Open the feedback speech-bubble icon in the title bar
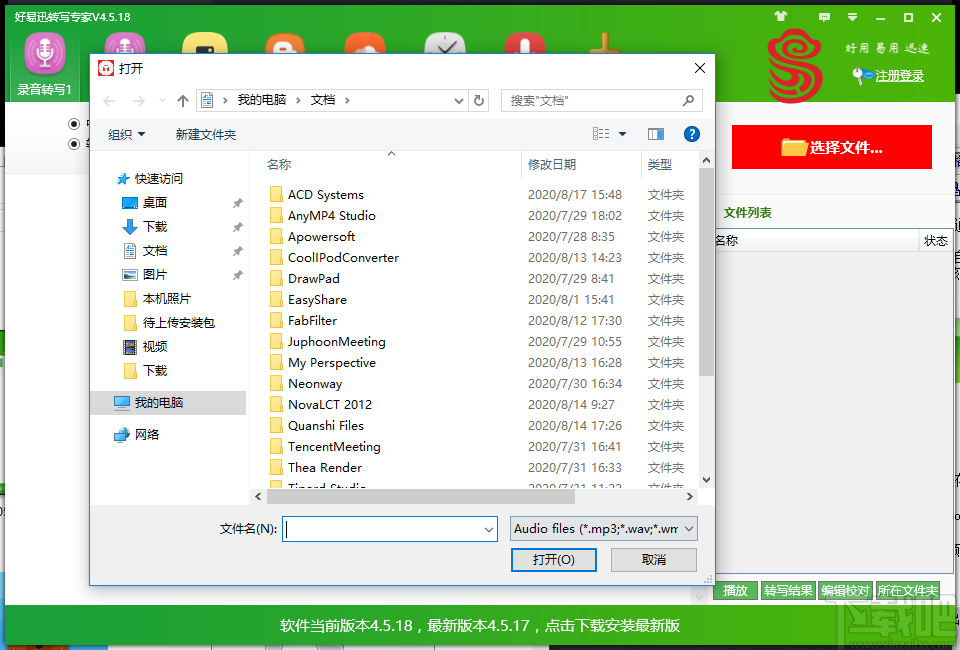The height and width of the screenshot is (650, 960). coord(826,16)
